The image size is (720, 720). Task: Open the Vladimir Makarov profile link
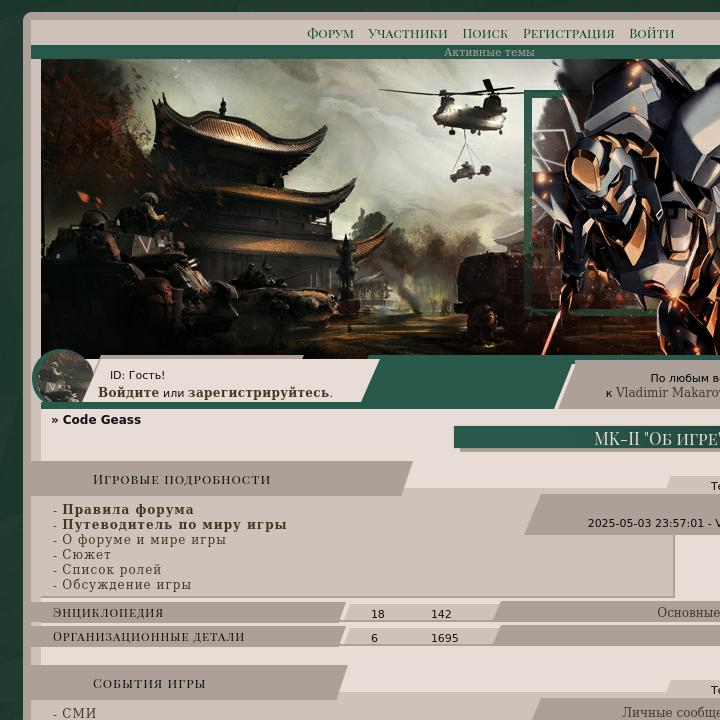point(668,393)
